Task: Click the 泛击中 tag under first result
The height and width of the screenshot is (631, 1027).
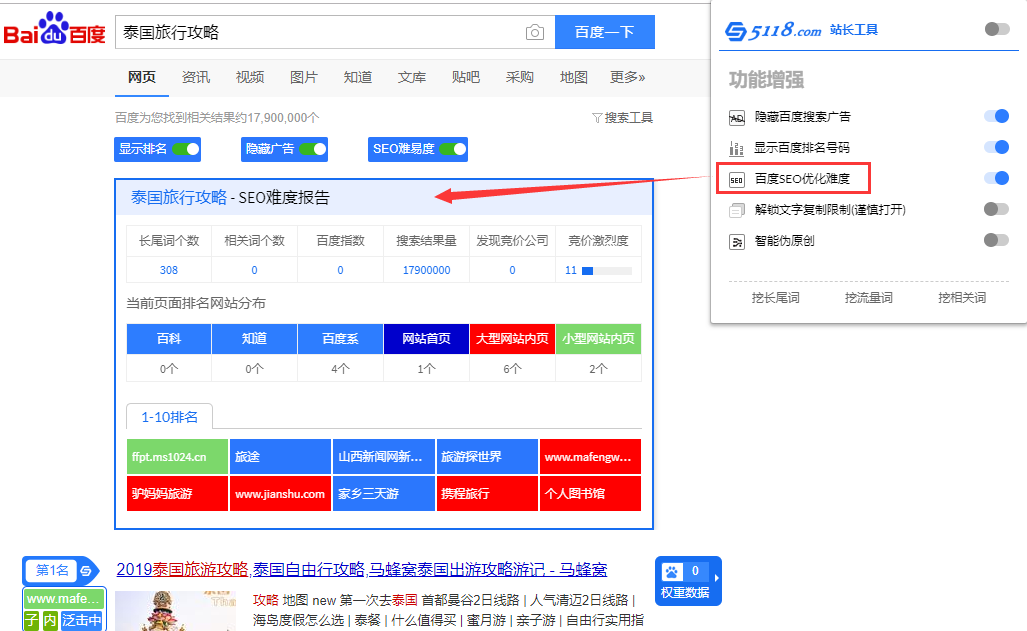Action: click(82, 621)
